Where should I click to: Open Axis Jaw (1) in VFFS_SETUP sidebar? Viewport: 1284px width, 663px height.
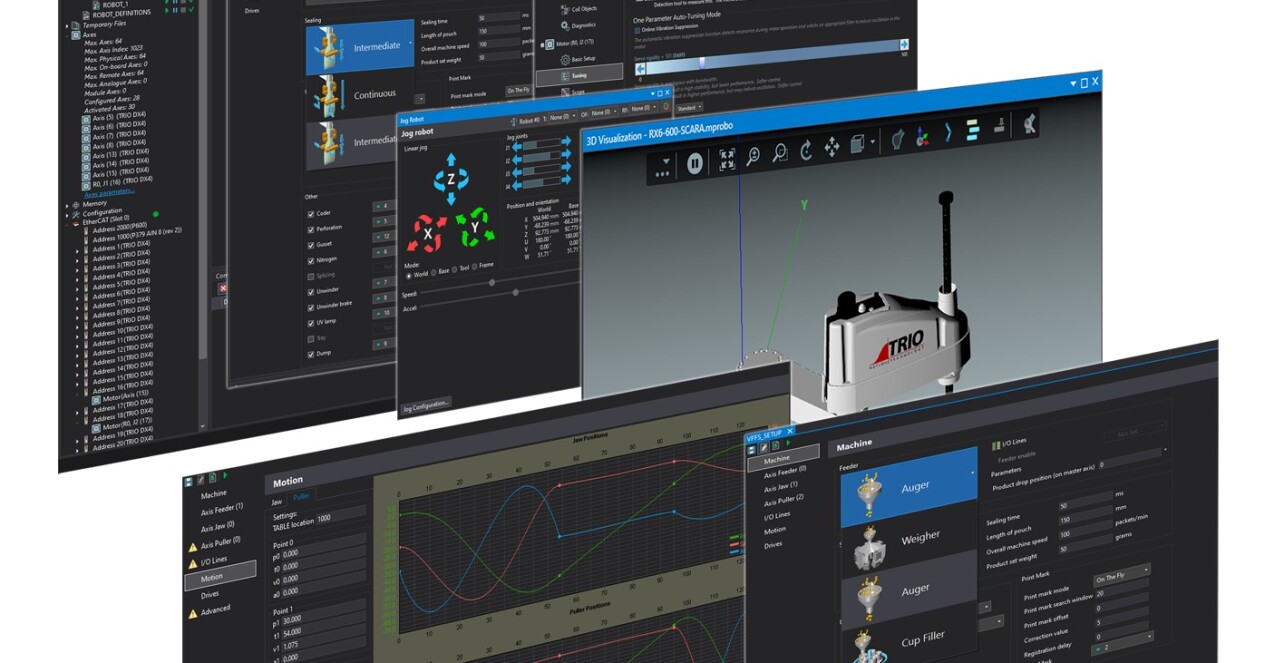coord(782,486)
